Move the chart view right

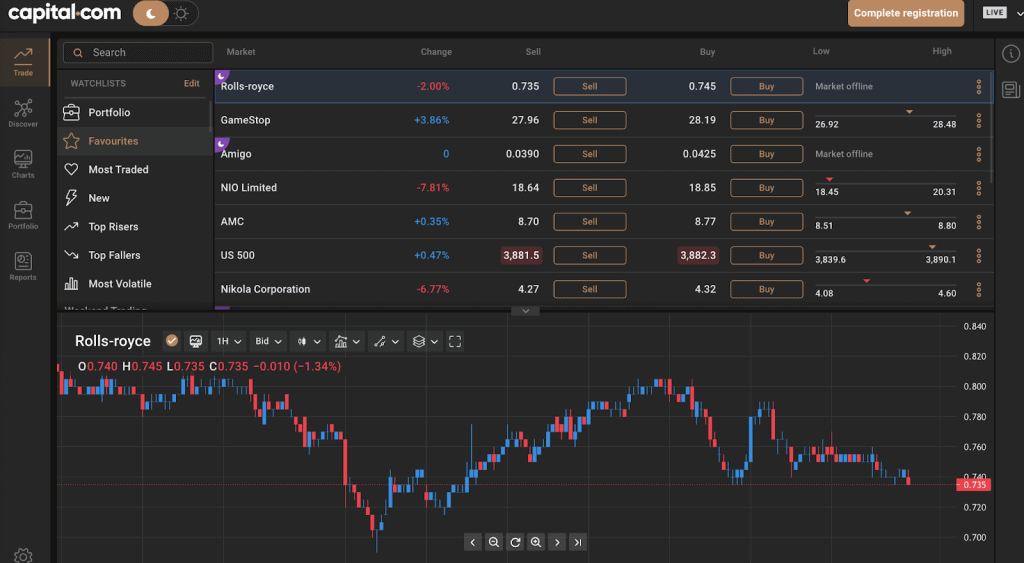(x=556, y=542)
